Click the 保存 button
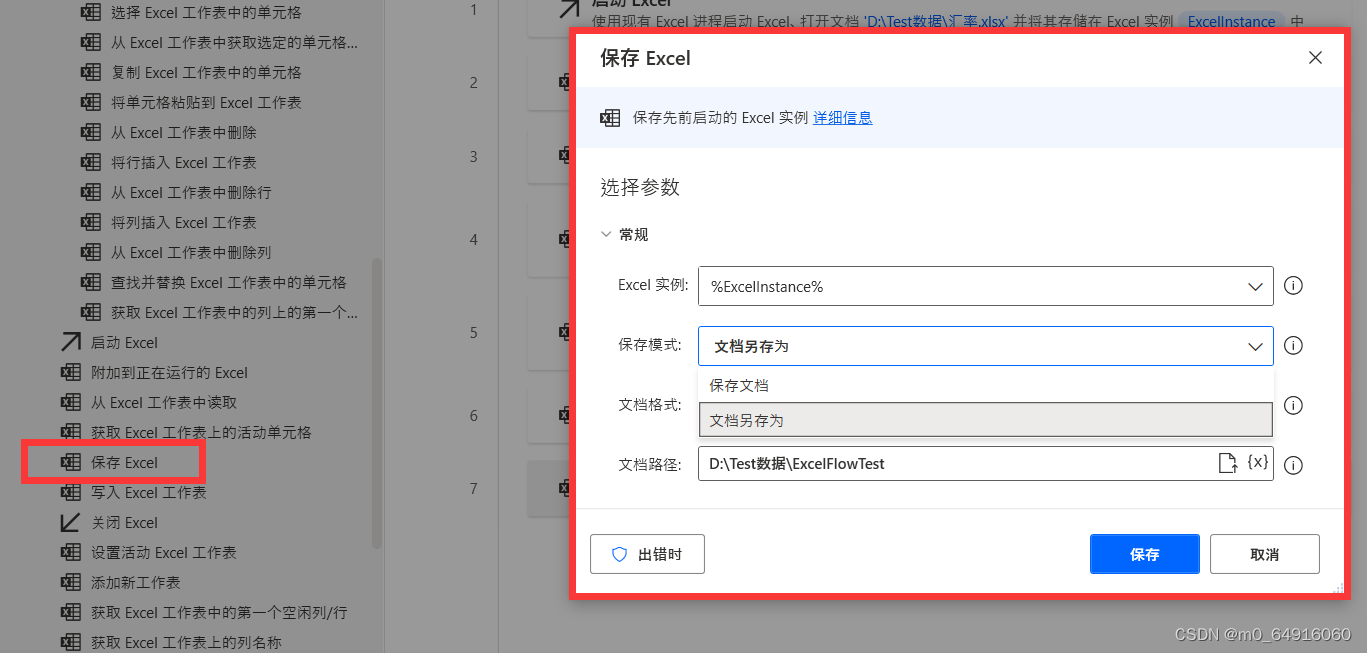1367x653 pixels. [x=1144, y=554]
